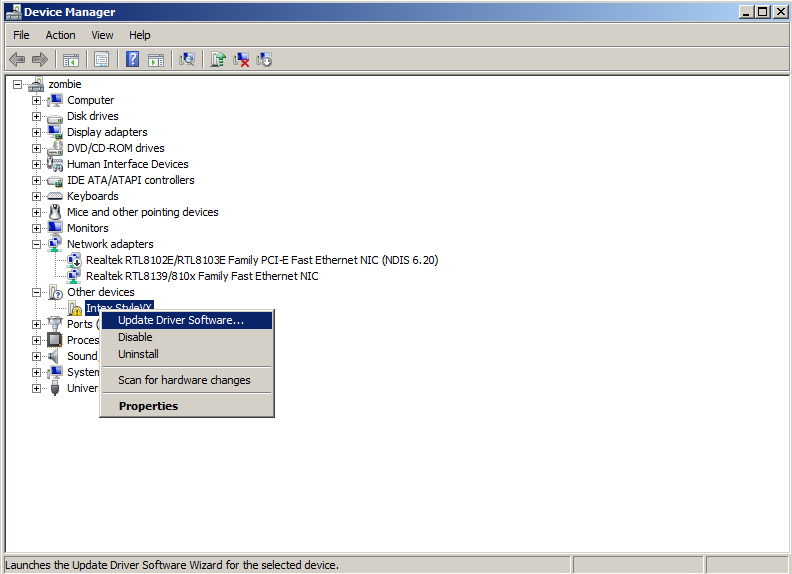Viewport: 792px width, 574px height.
Task: Click the Back arrow toolbar icon
Action: [x=17, y=60]
